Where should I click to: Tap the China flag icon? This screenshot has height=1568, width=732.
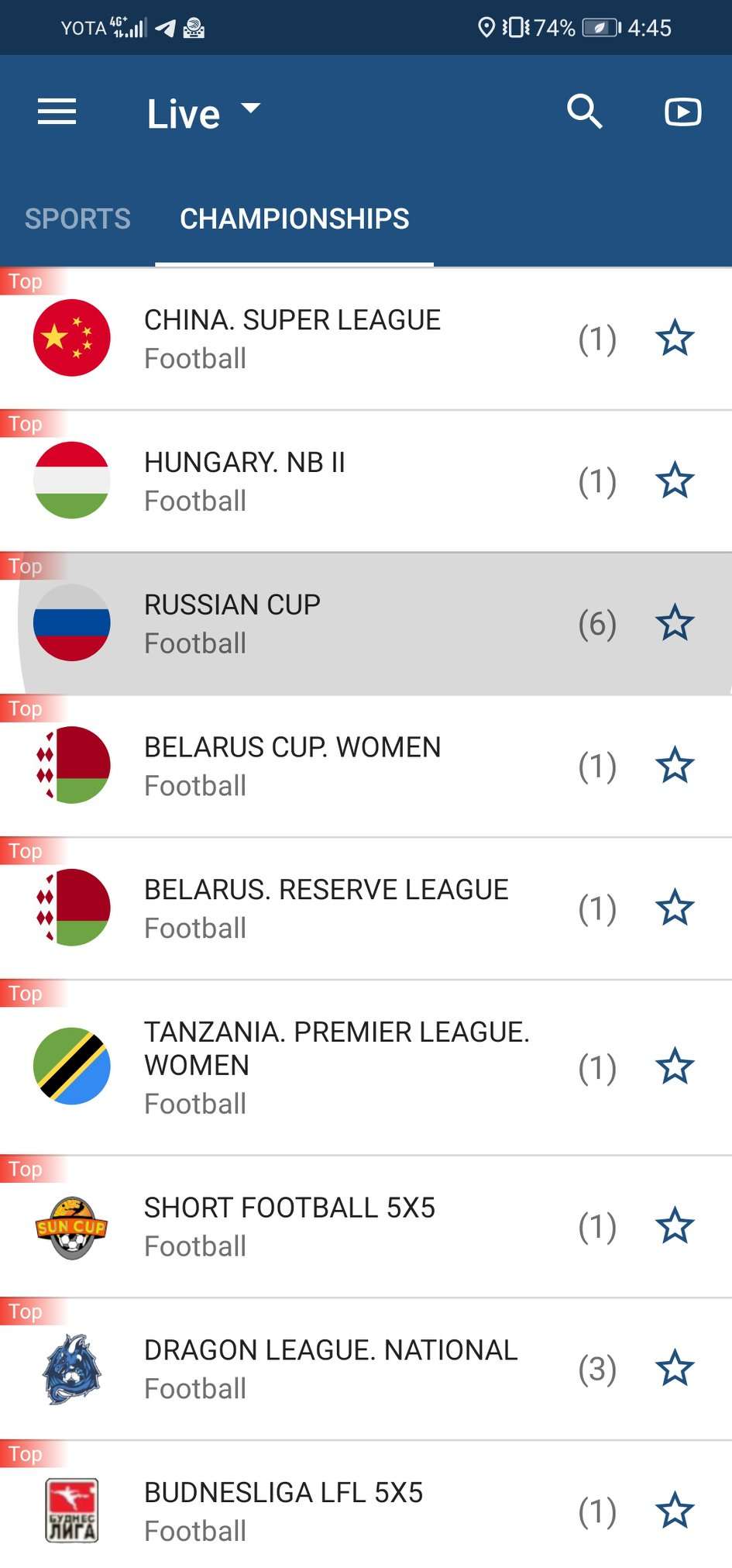[x=72, y=338]
